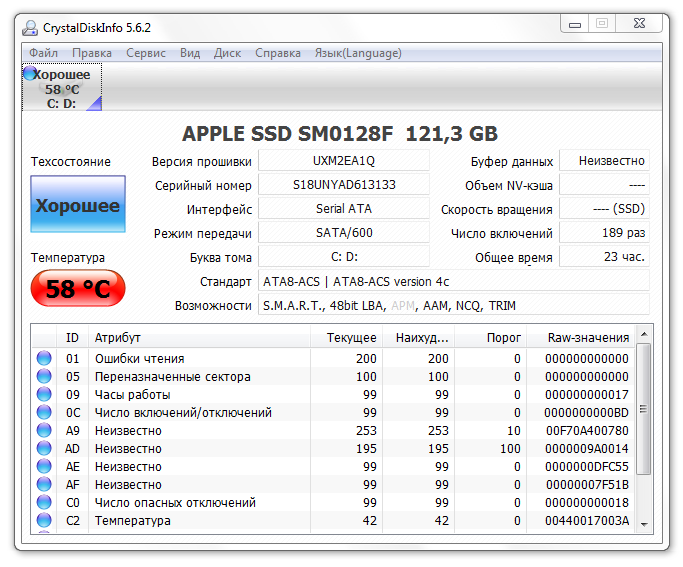Click the Атрибут column header
The image size is (683, 567).
click(199, 338)
